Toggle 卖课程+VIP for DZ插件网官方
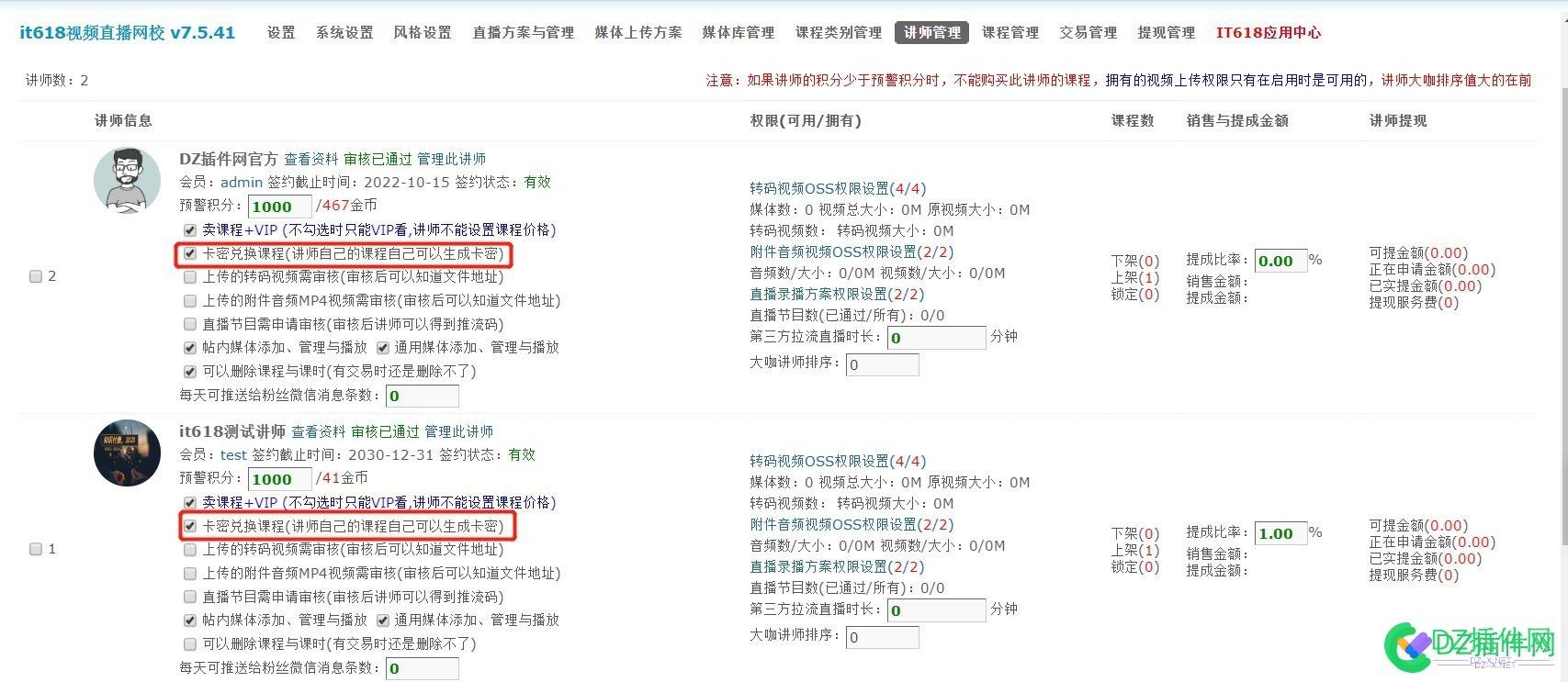The height and width of the screenshot is (682, 1568). [x=190, y=230]
